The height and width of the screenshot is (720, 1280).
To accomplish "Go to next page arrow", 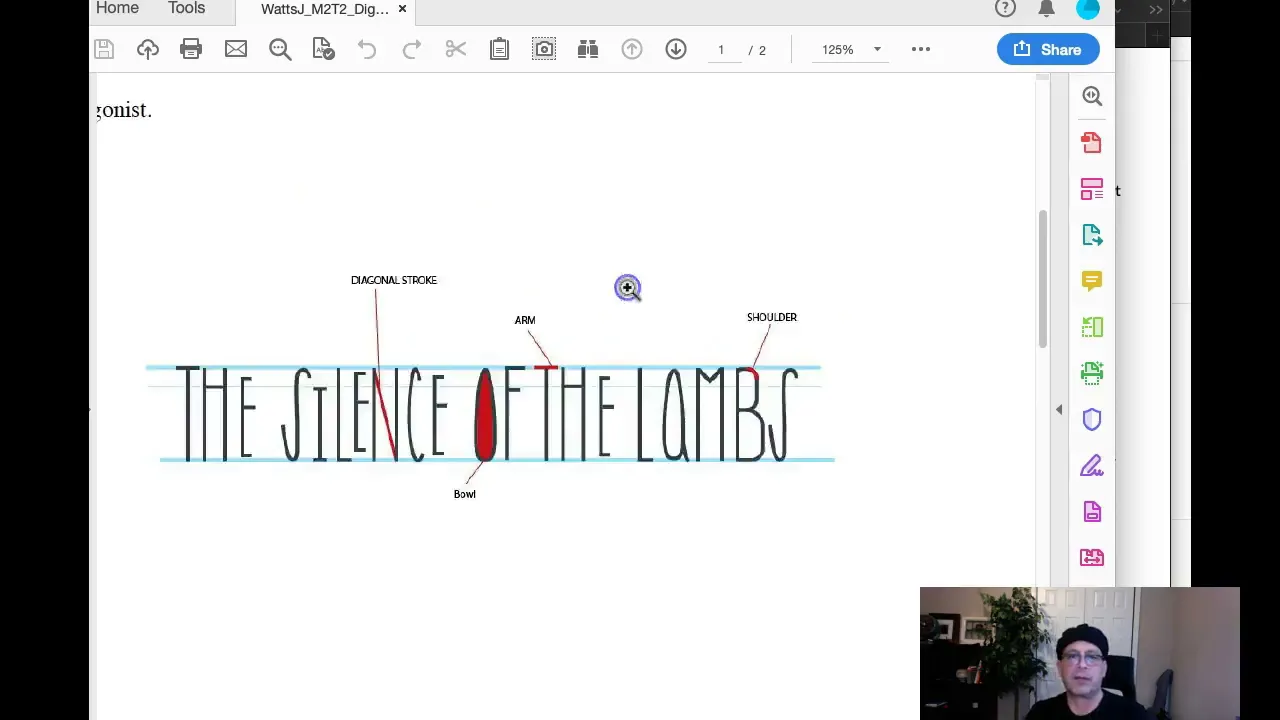I will click(676, 49).
